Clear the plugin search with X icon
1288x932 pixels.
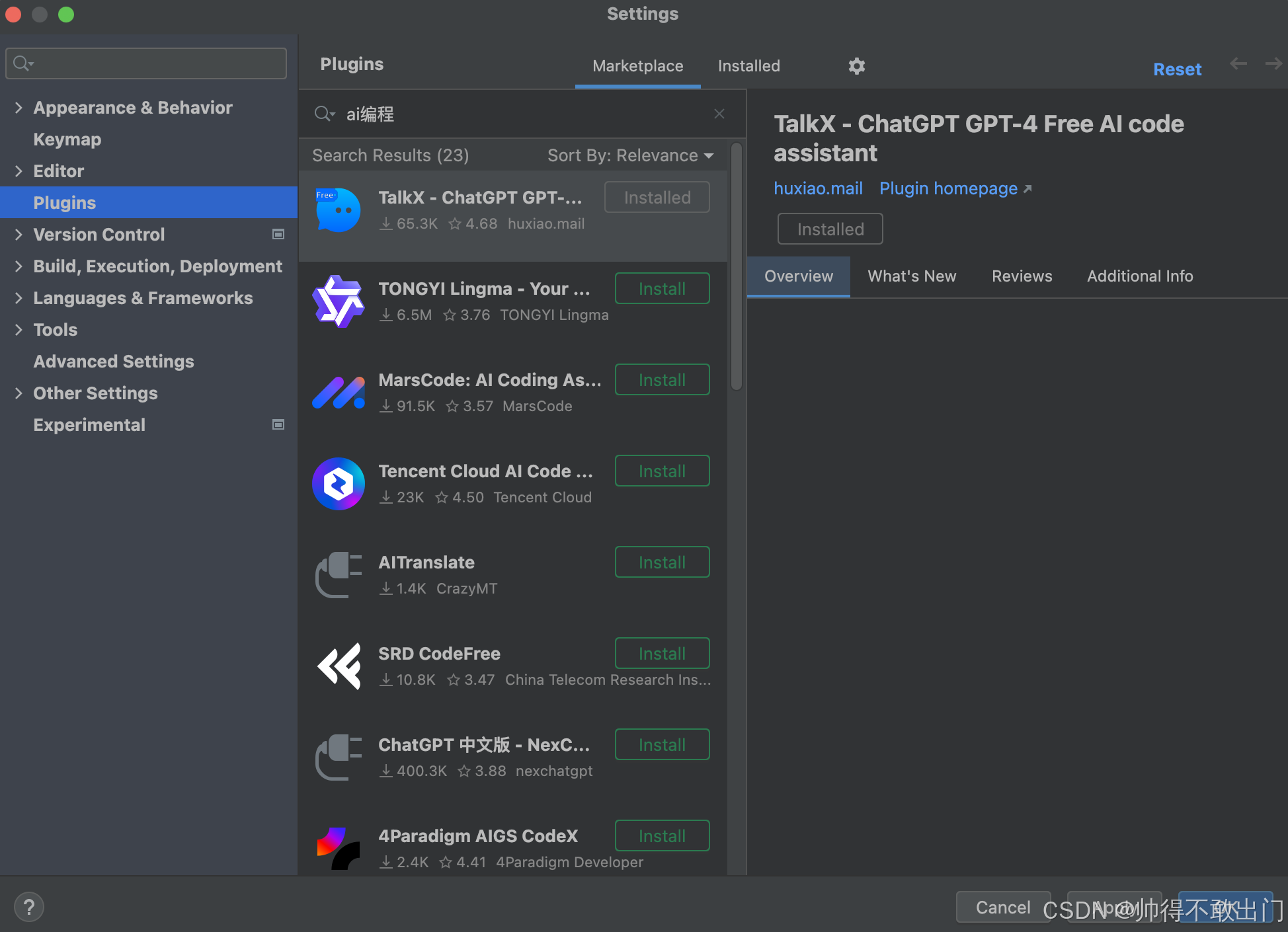click(719, 114)
